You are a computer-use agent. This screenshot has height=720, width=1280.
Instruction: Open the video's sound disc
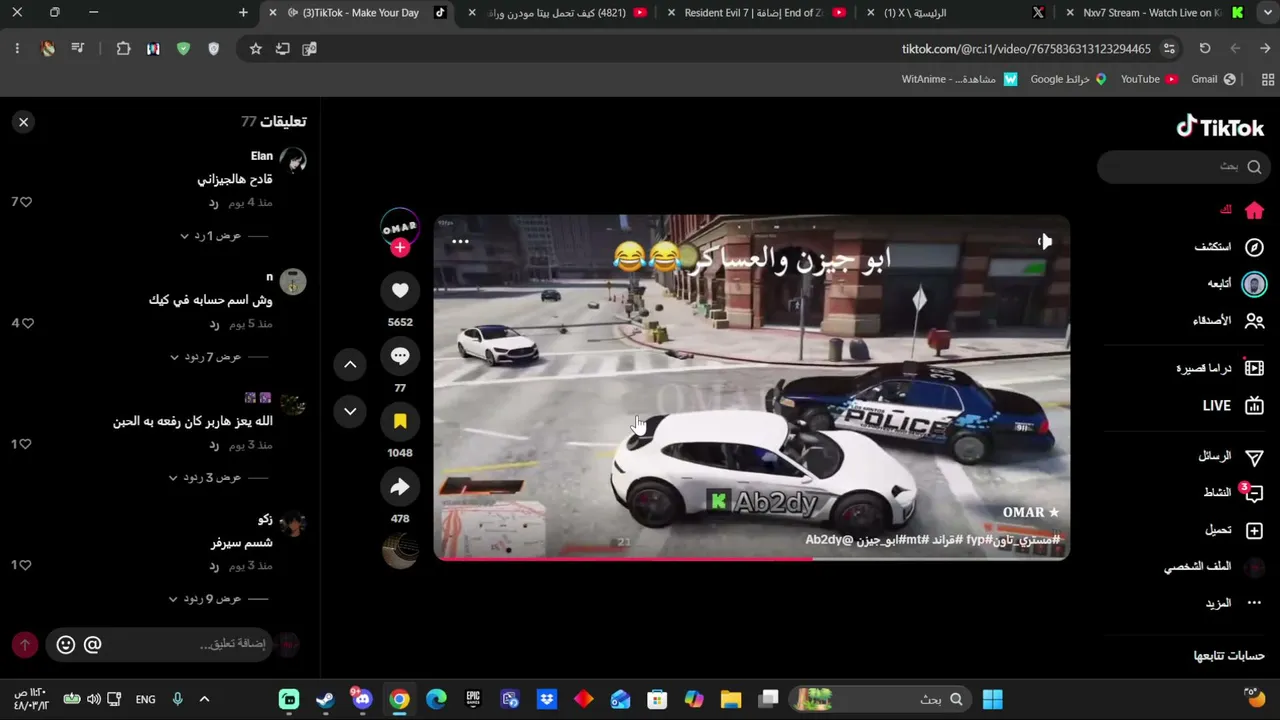pos(400,551)
